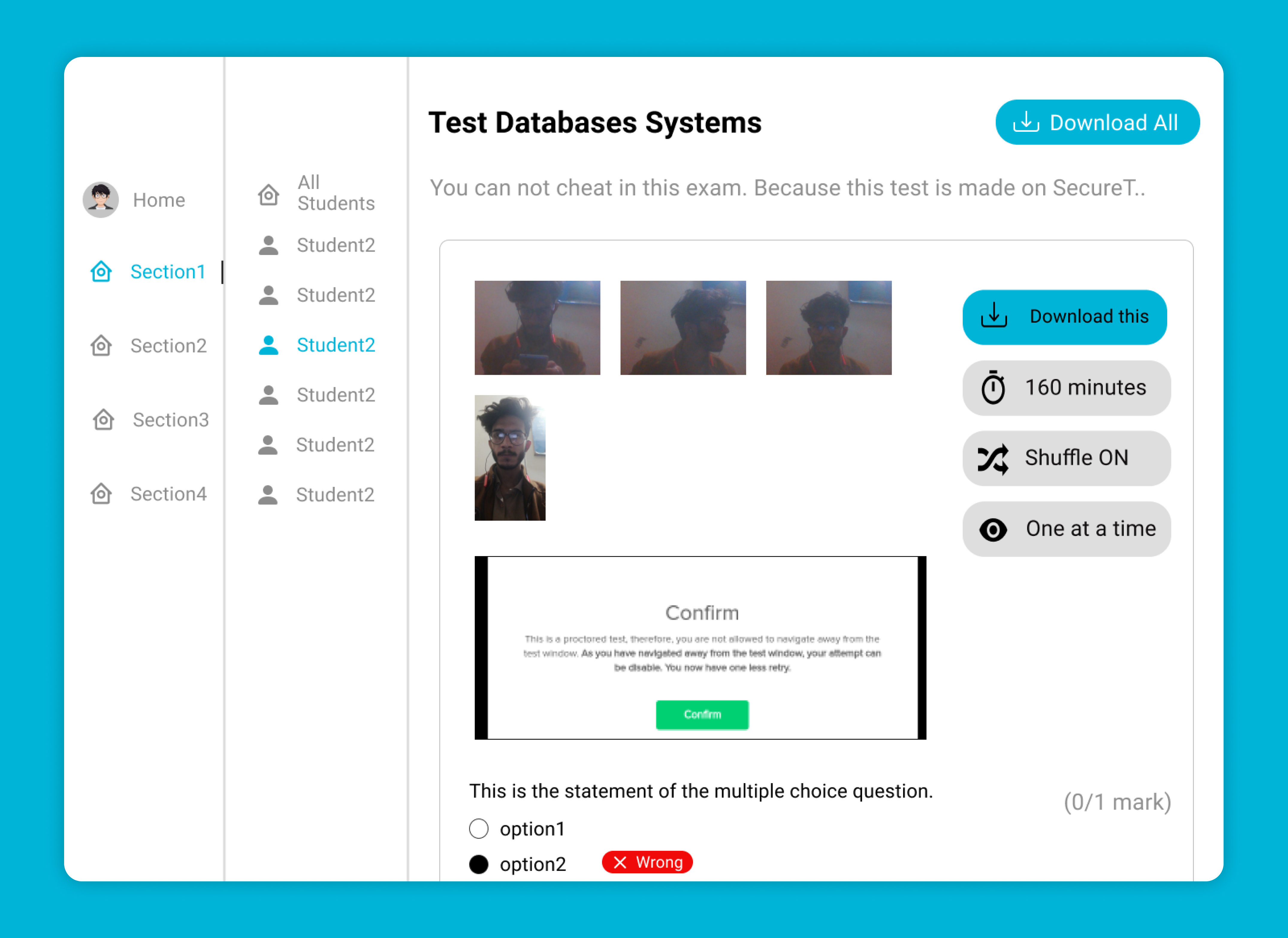Toggle the eye icon for One at a time
The height and width of the screenshot is (938, 1288).
click(x=993, y=530)
